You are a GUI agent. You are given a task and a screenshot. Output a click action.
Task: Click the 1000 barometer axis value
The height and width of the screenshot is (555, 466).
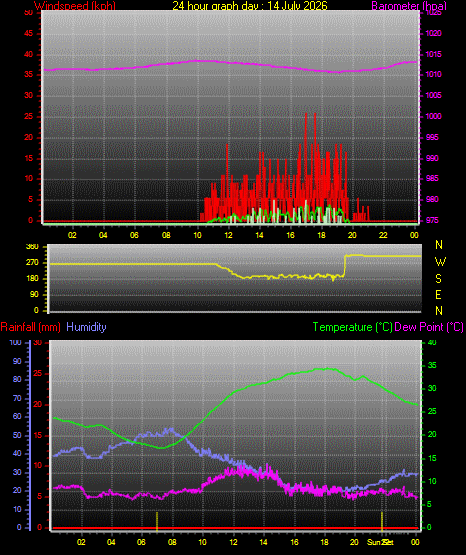pos(433,116)
